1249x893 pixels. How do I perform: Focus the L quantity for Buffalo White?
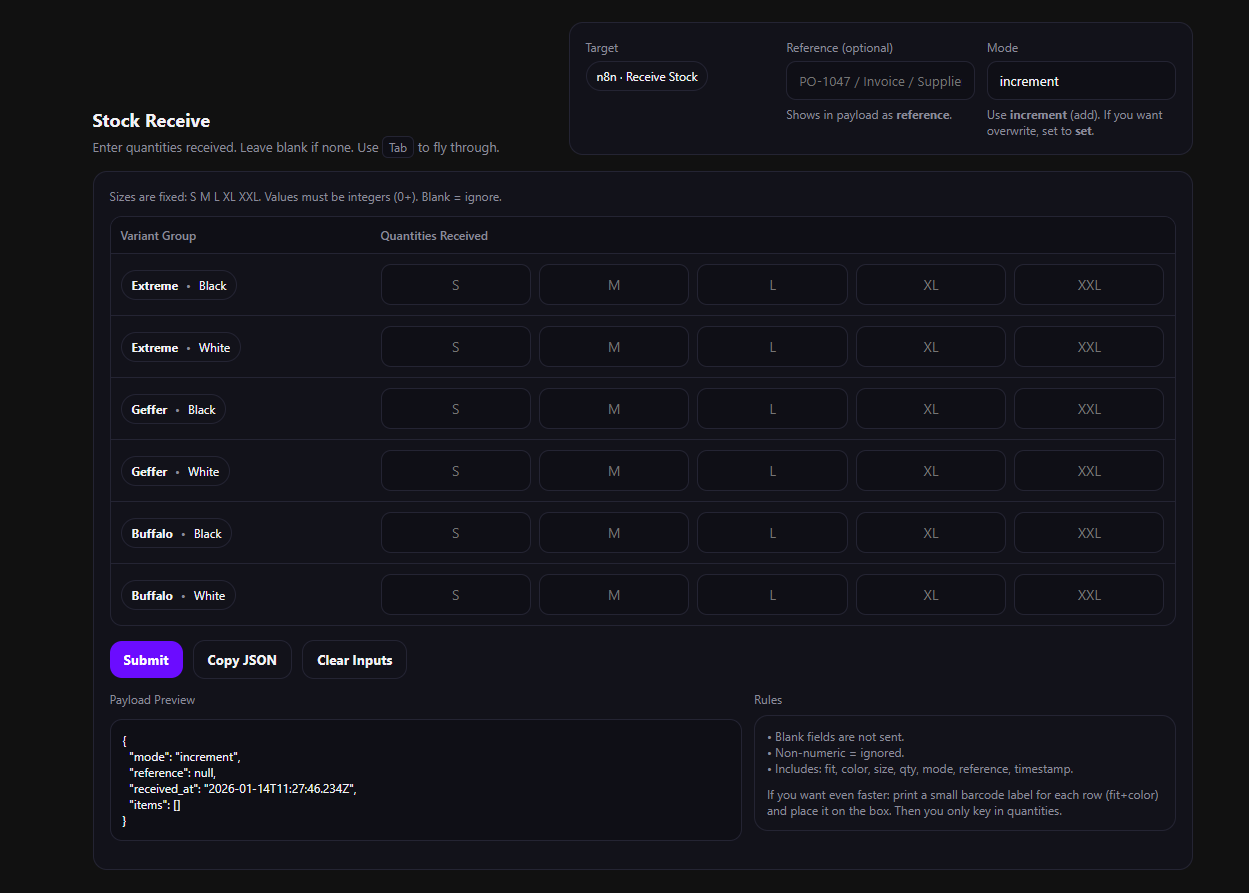pyautogui.click(x=772, y=595)
